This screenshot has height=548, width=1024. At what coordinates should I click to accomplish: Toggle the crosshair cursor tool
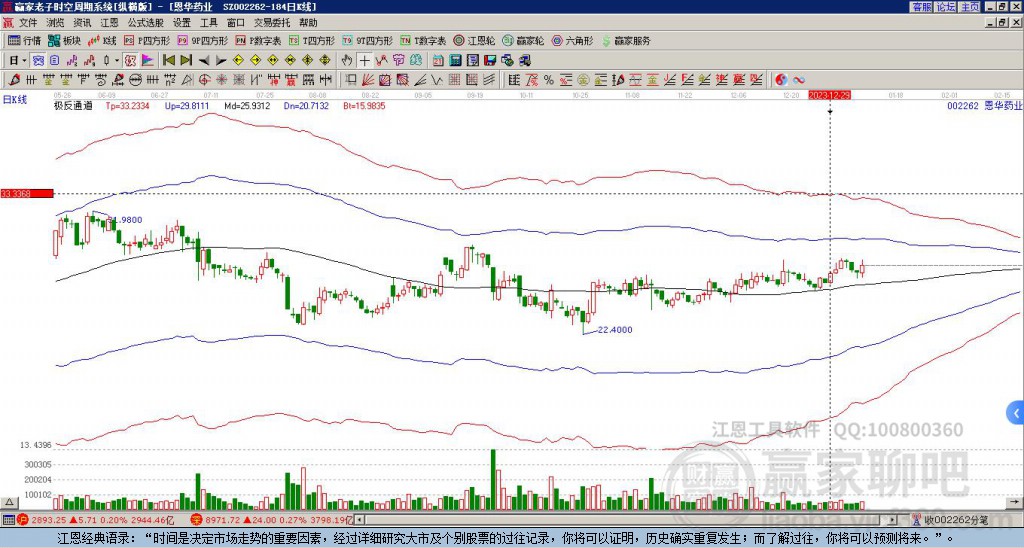pos(364,61)
